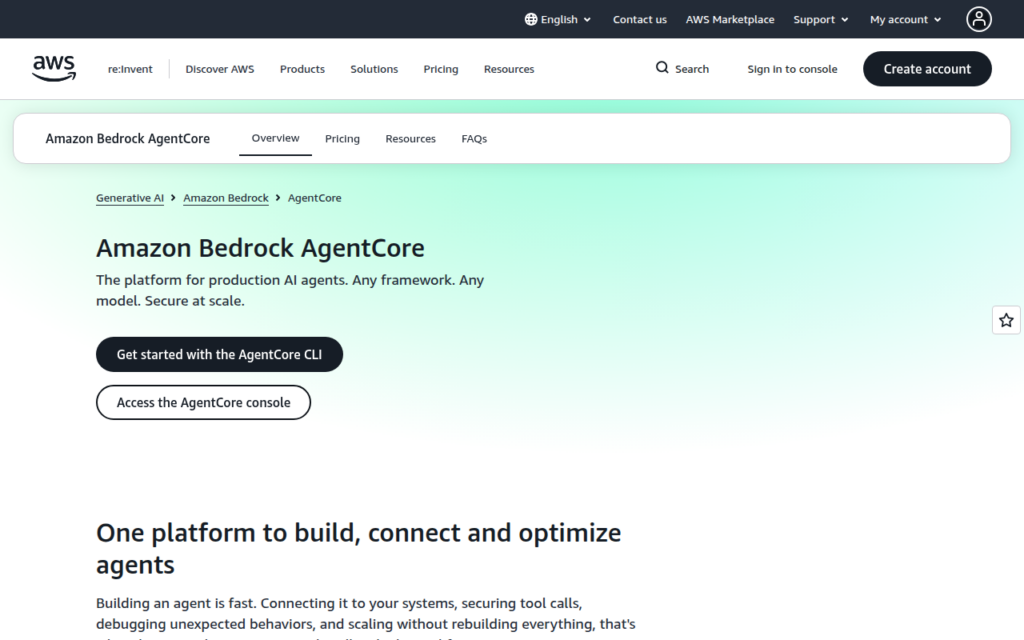Expand the My account dropdown
Image resolution: width=1024 pixels, height=640 pixels.
(x=905, y=20)
